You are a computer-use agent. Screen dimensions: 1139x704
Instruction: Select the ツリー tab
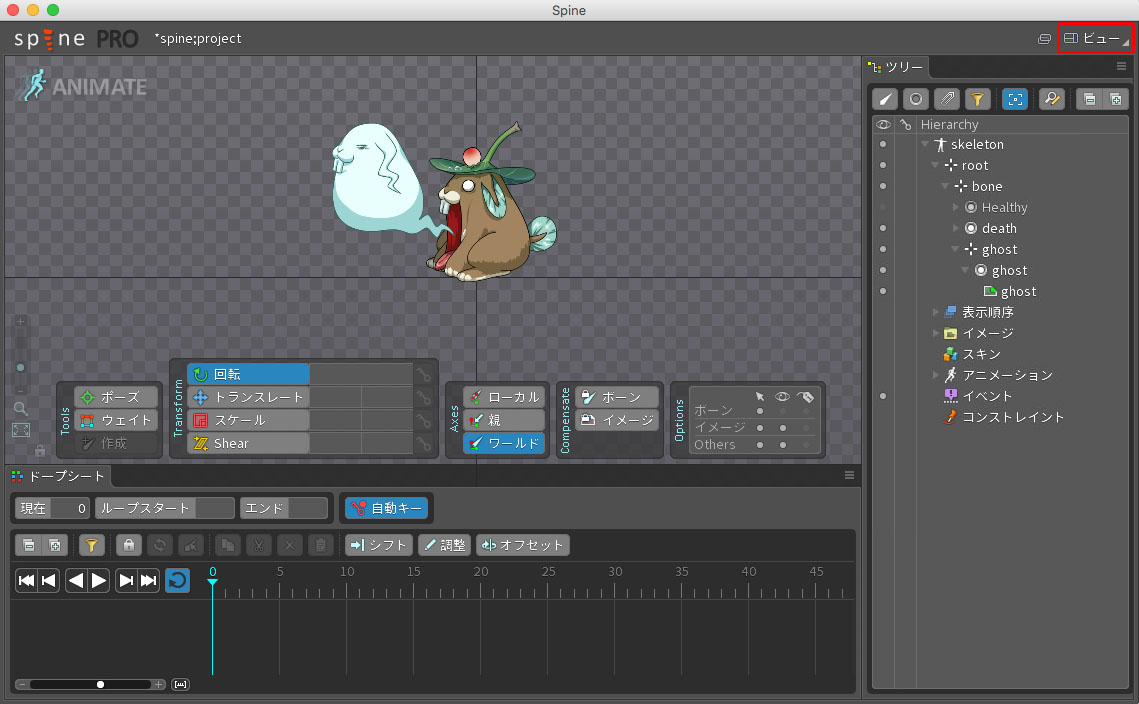click(896, 67)
